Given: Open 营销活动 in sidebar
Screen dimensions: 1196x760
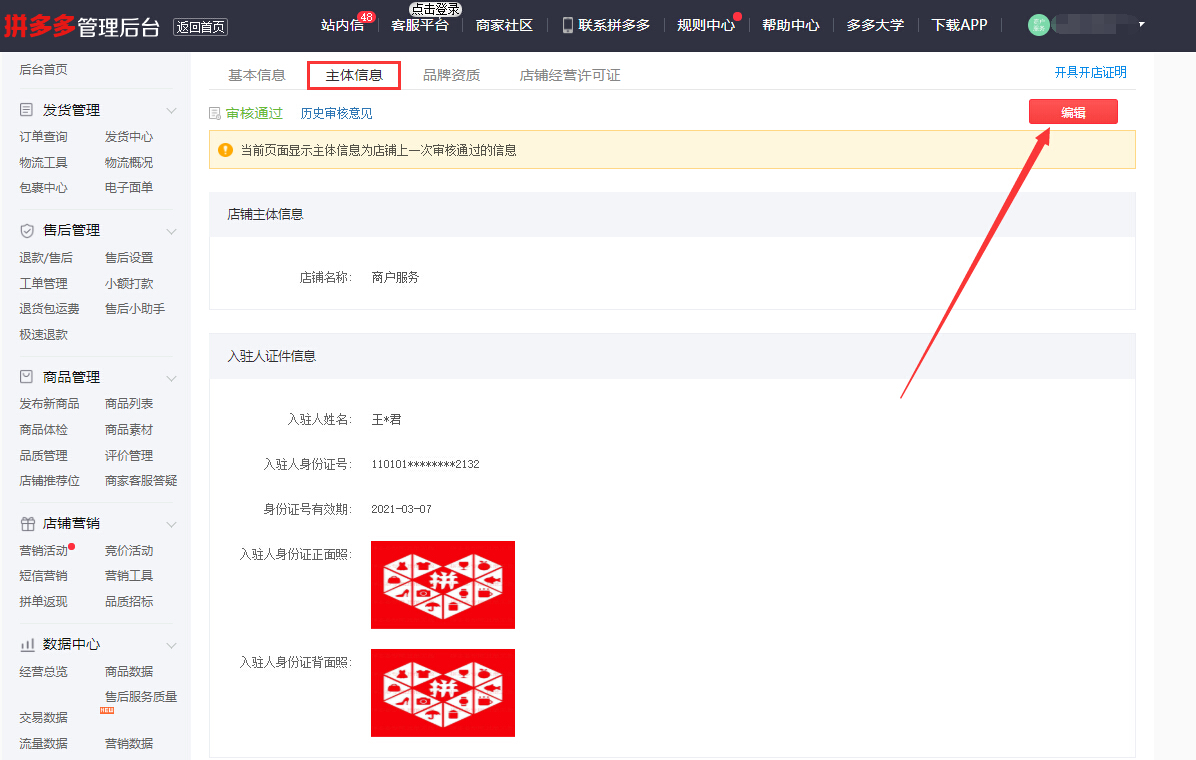Looking at the screenshot, I should click(43, 551).
